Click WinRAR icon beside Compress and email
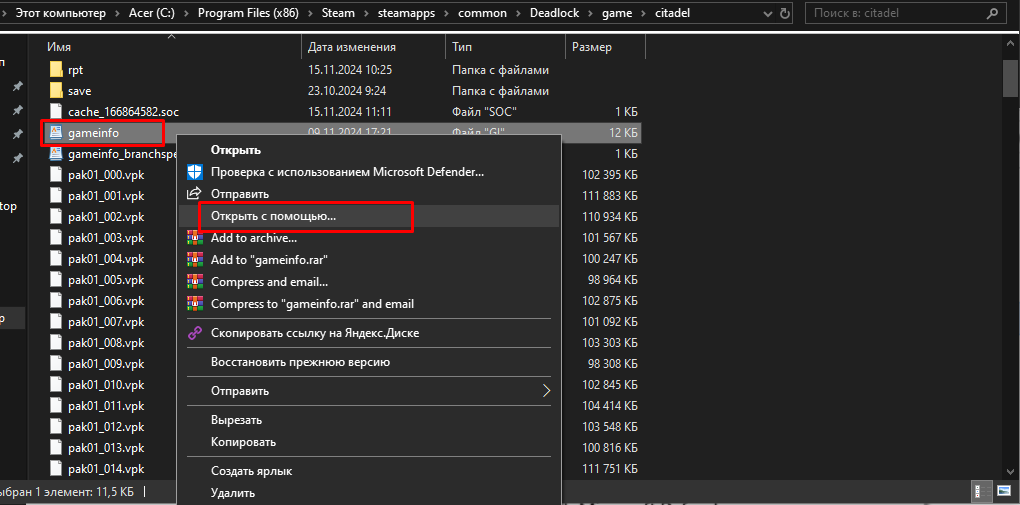This screenshot has height=505, width=1020. tap(195, 282)
